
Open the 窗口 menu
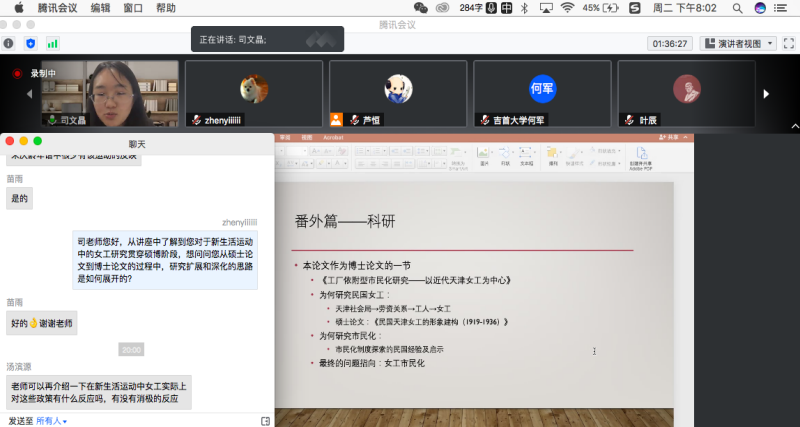coord(133,8)
